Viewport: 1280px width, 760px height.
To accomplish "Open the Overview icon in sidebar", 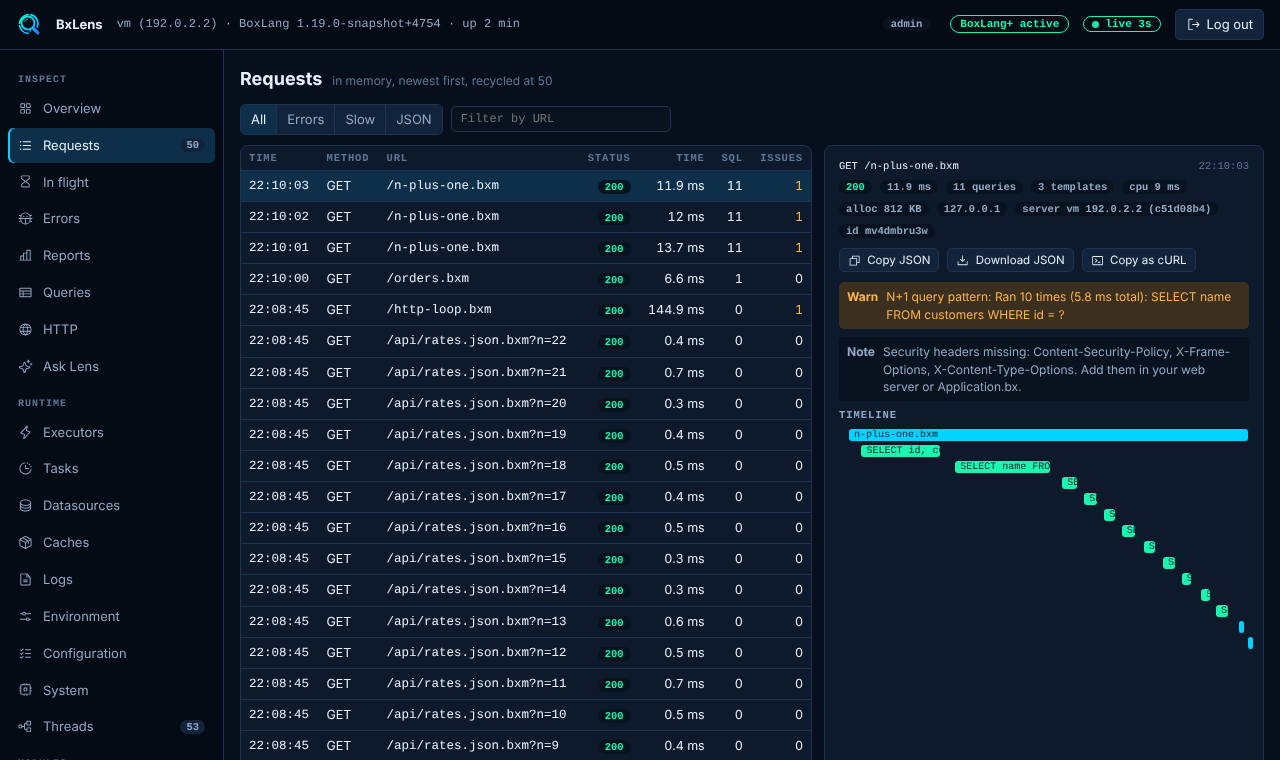I will [x=26, y=108].
